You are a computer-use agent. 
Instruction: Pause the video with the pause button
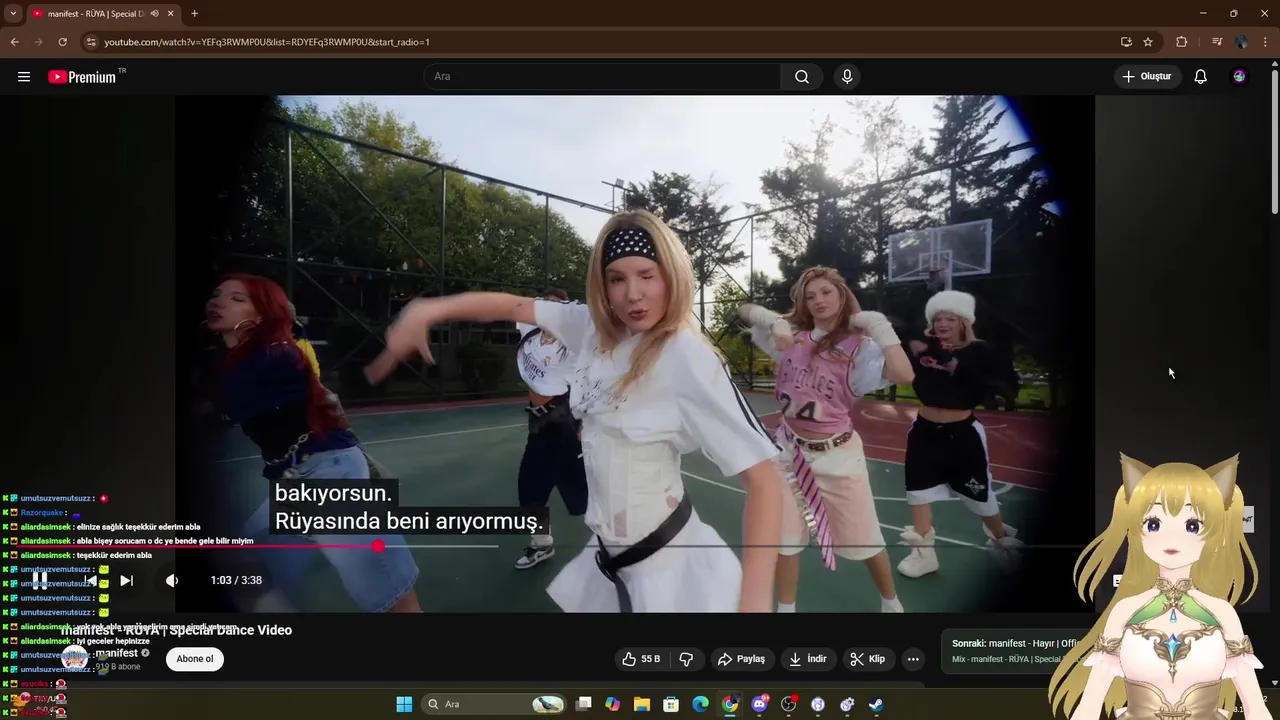click(x=40, y=580)
